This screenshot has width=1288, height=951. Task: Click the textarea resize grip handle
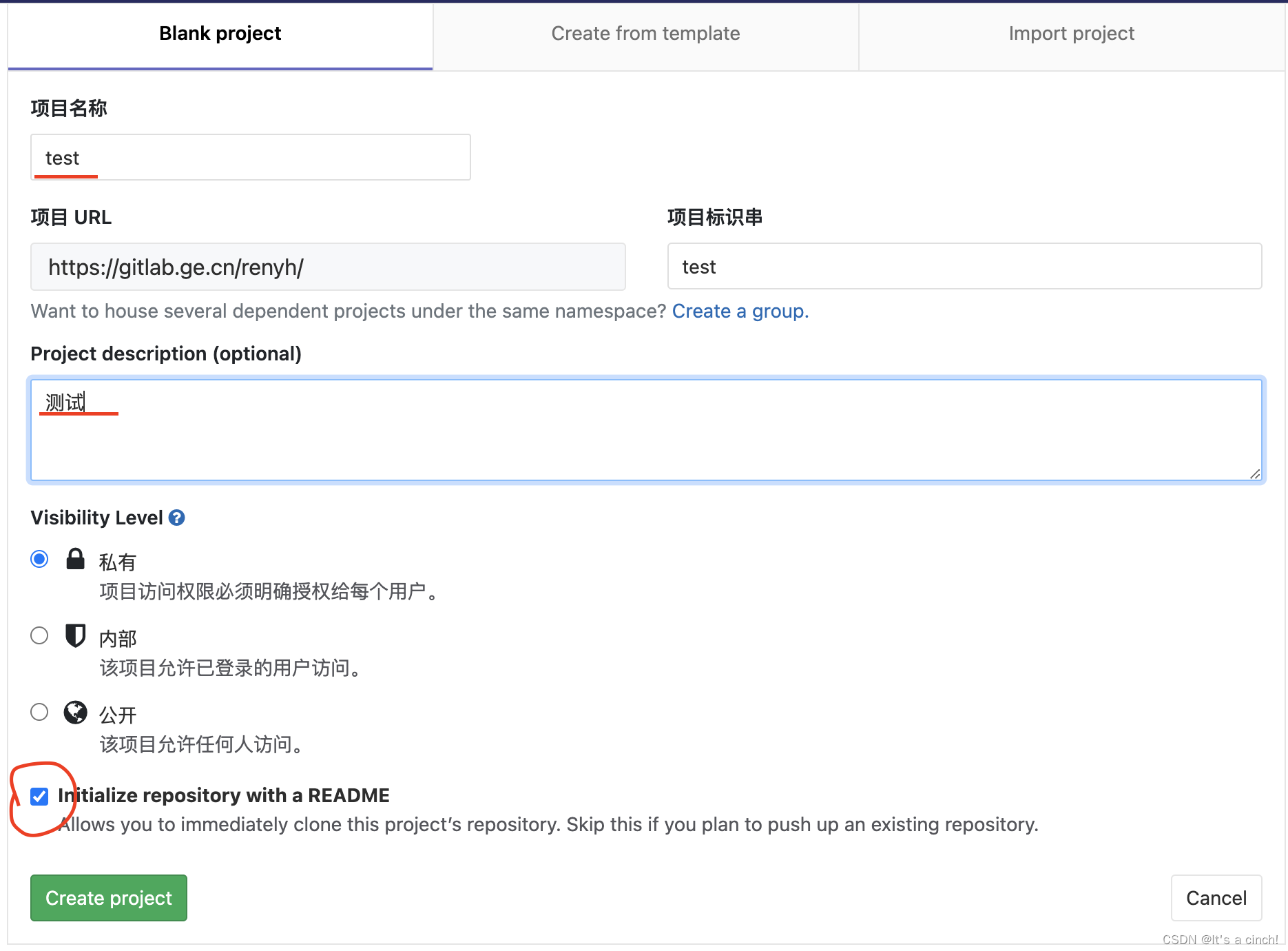pyautogui.click(x=1255, y=474)
